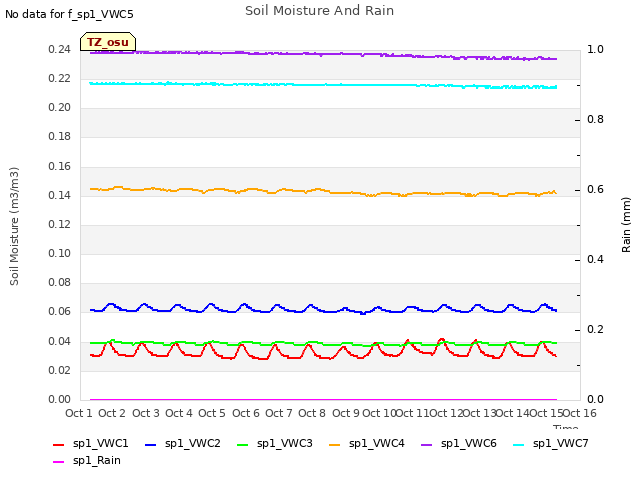The height and width of the screenshot is (480, 640).
Task: Select the sp1_VWC3 legend label
Action: 284,444
